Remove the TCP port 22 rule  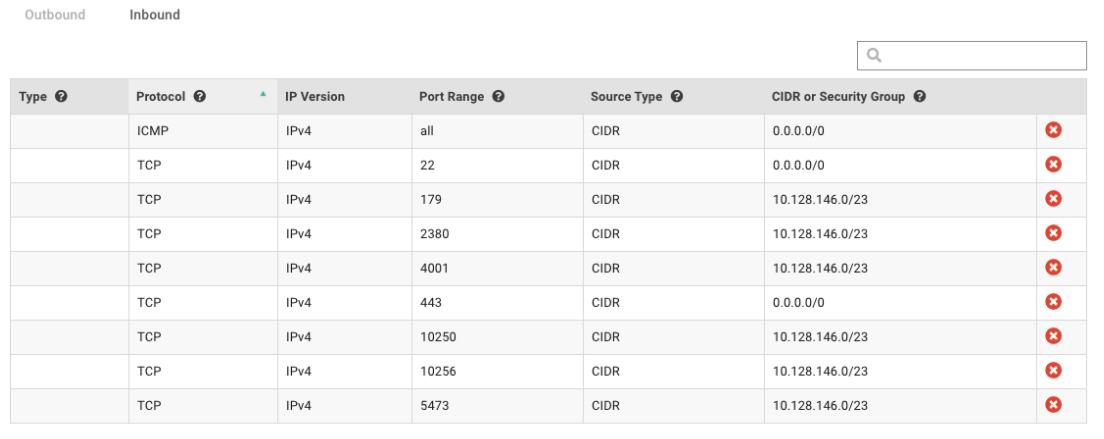click(x=1053, y=164)
